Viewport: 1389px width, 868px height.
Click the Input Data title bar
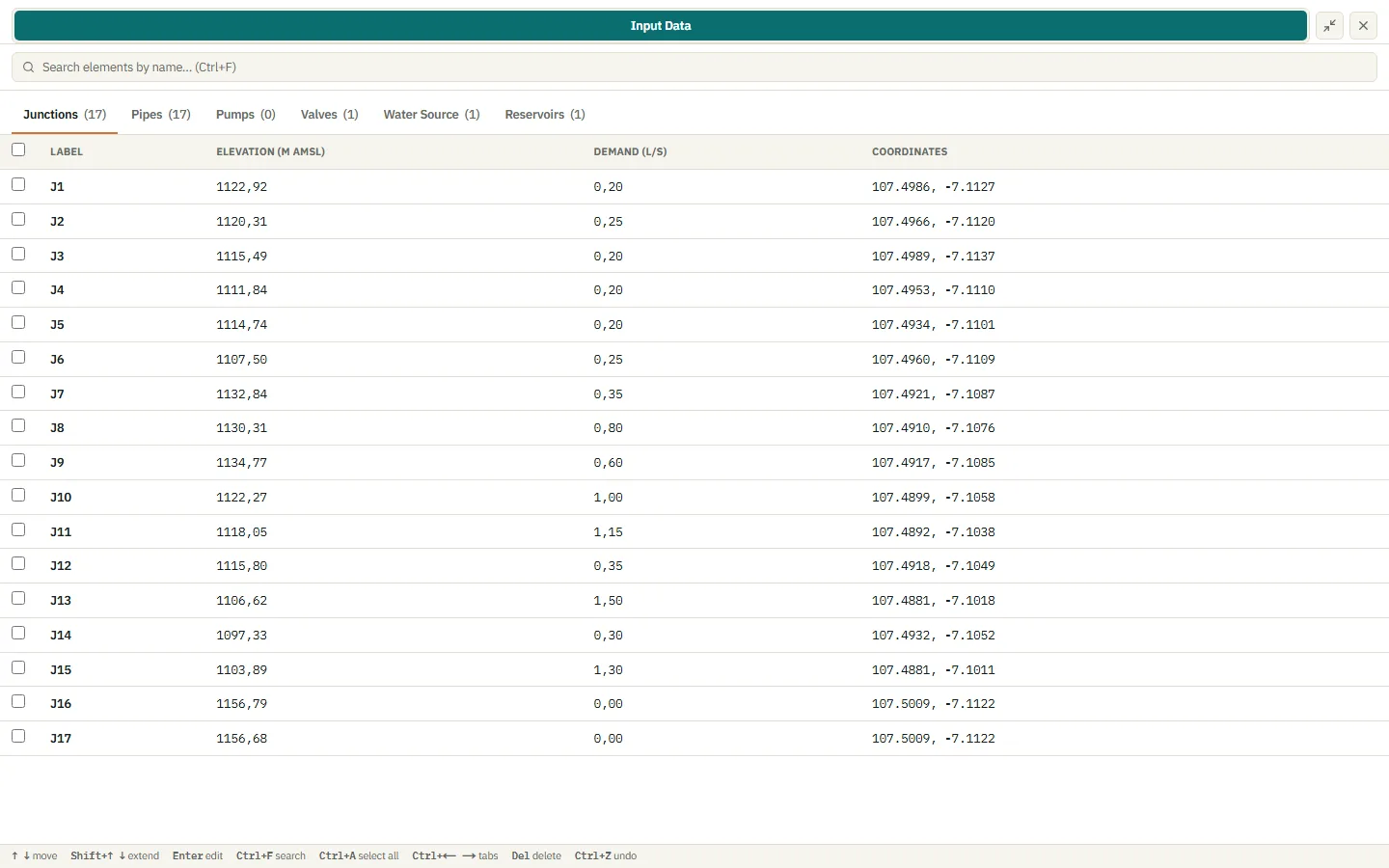tap(661, 26)
